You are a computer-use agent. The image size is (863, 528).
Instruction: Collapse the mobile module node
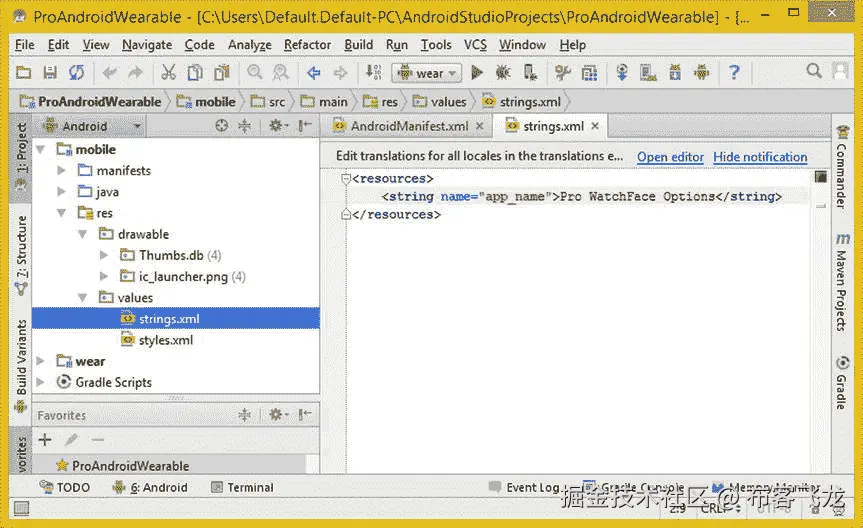coord(40,149)
